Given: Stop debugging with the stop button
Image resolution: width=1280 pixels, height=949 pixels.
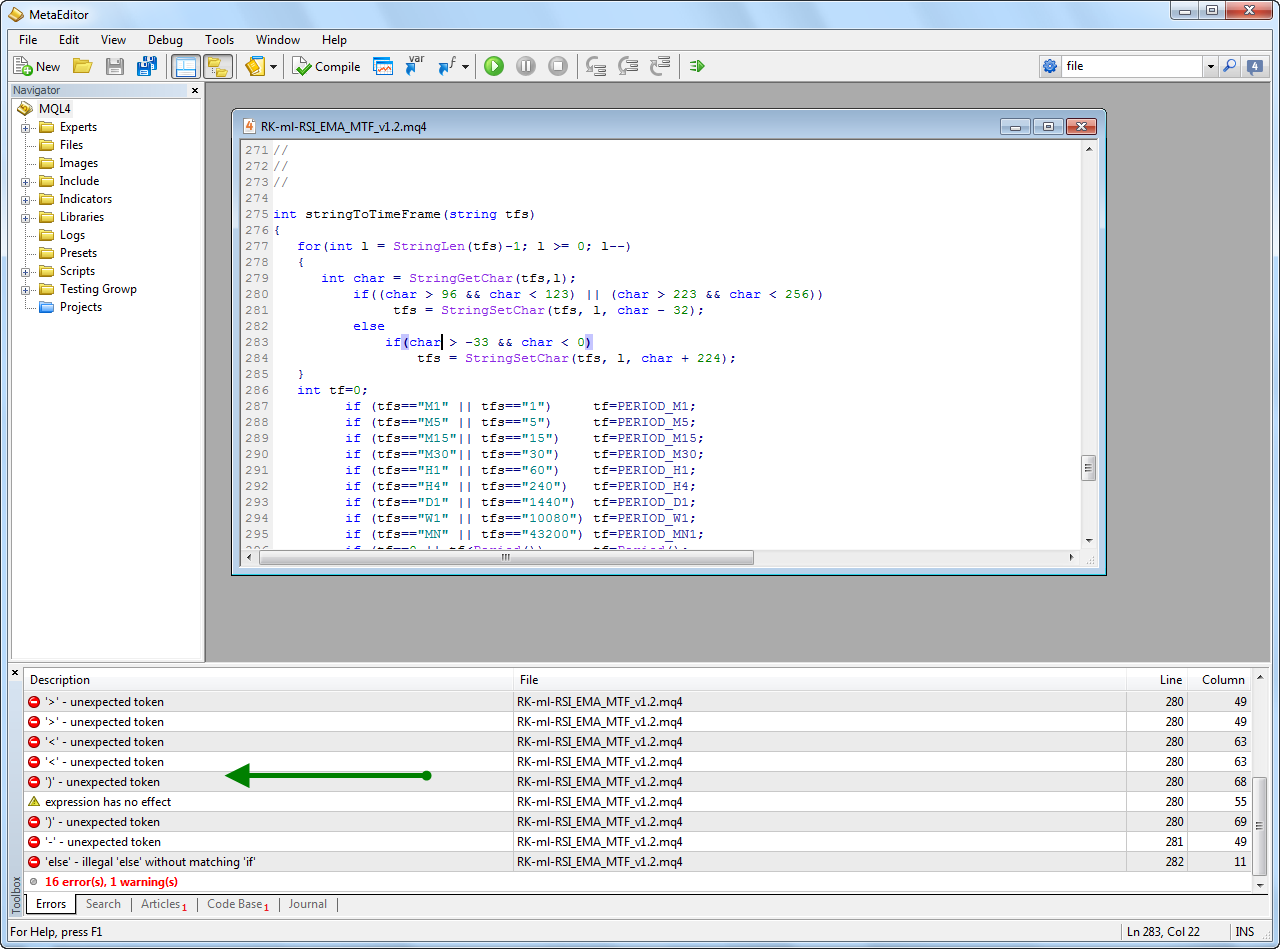Looking at the screenshot, I should tap(558, 66).
